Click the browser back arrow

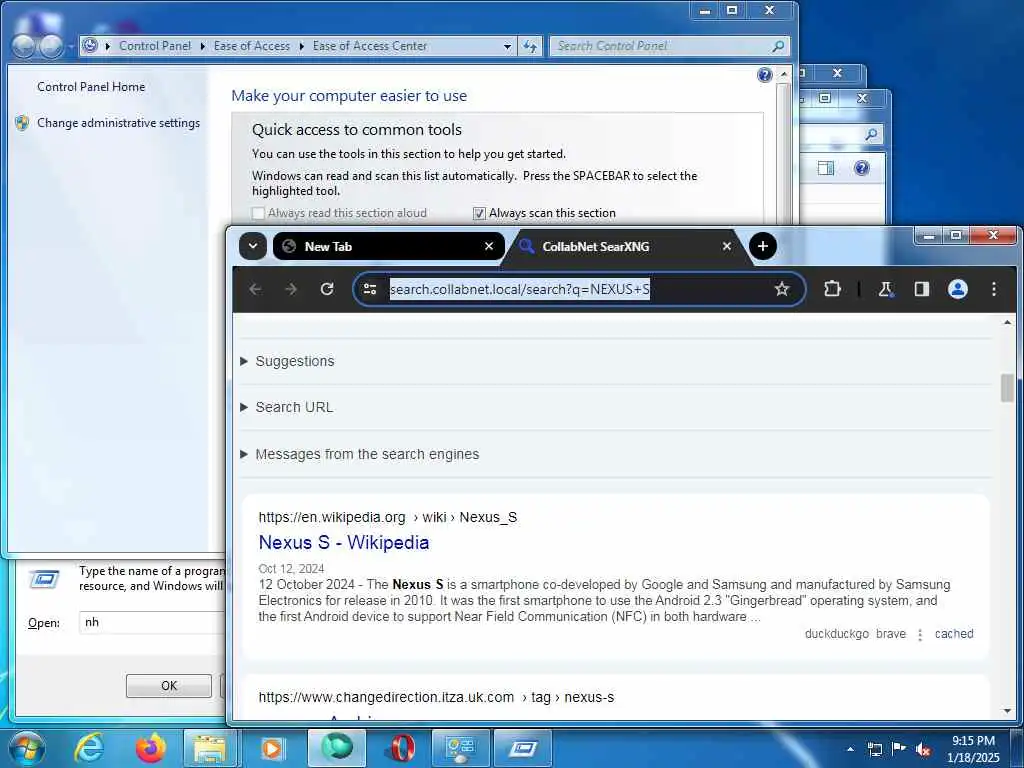point(255,289)
